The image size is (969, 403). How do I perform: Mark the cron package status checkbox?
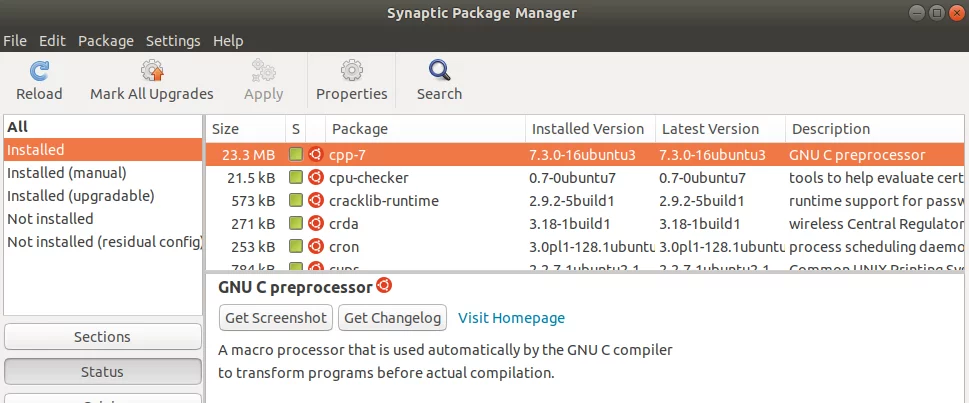point(296,246)
